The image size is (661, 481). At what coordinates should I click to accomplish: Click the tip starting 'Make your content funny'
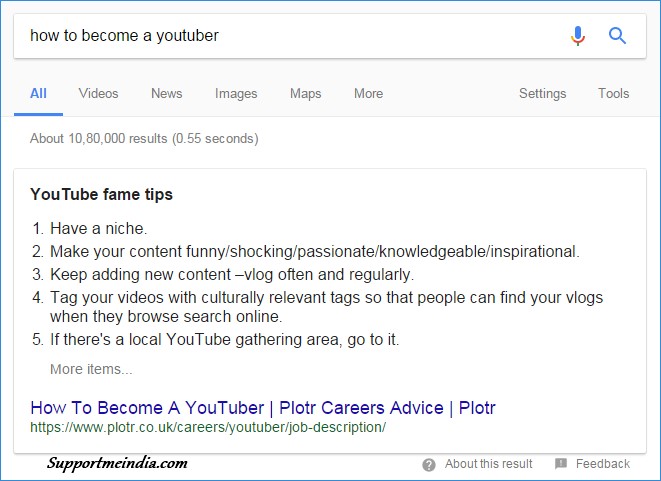point(315,252)
